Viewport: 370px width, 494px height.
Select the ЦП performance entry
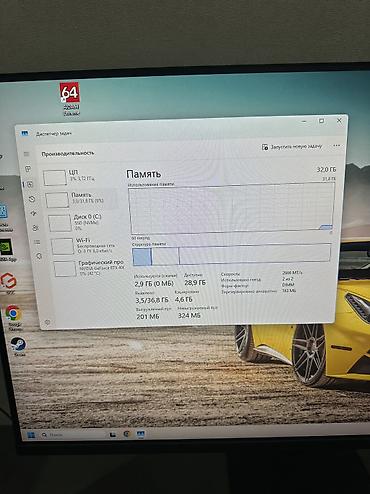click(80, 176)
